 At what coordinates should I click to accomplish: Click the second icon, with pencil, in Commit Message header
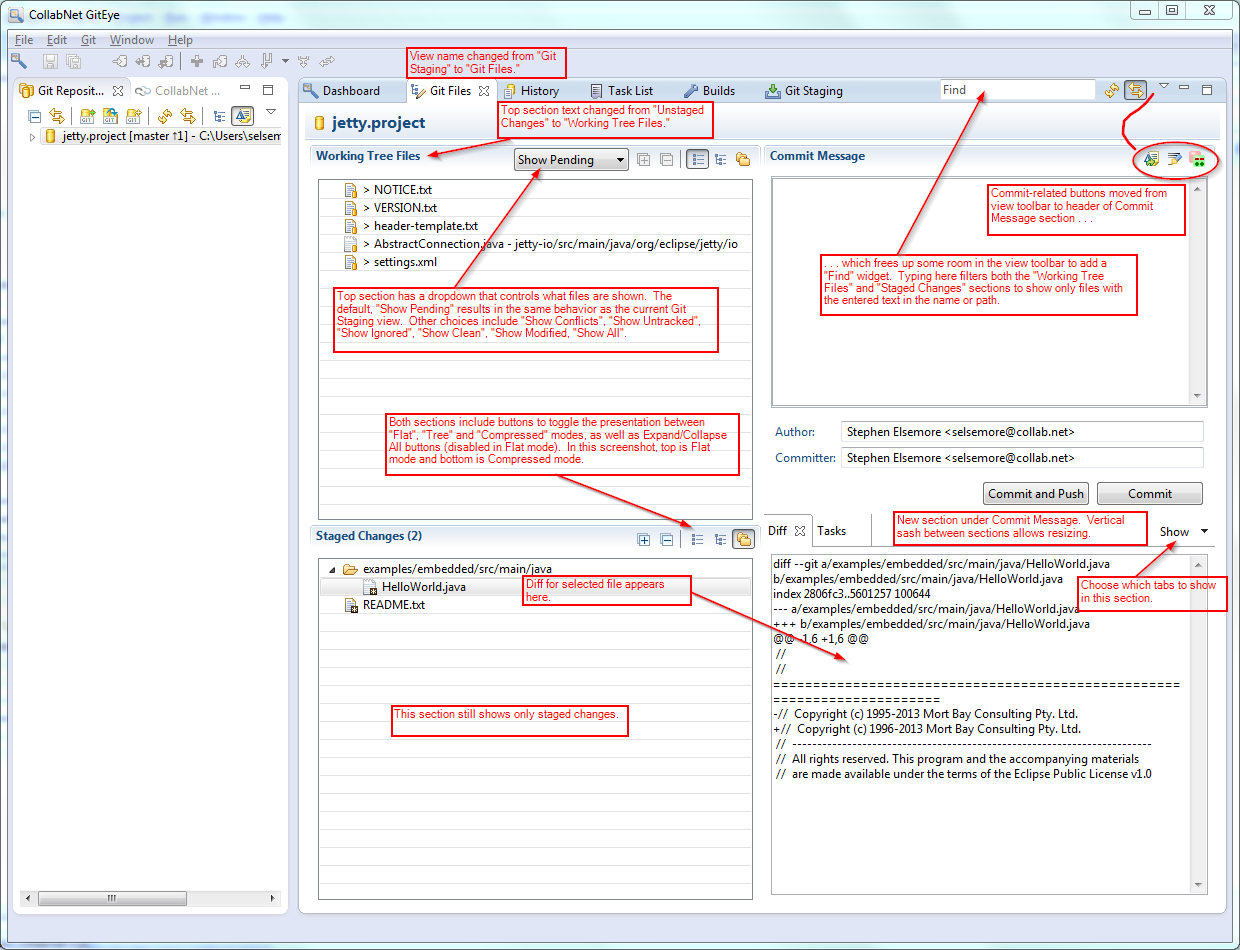tap(1174, 159)
